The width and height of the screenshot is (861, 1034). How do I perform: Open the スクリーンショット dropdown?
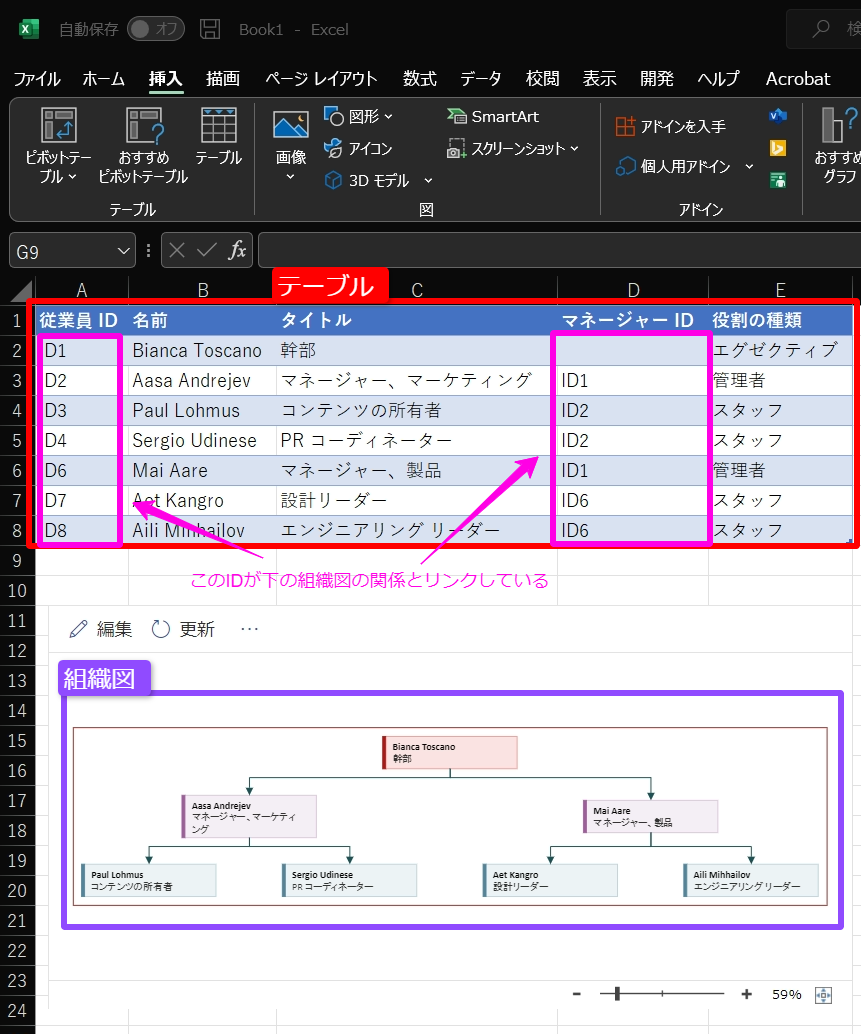(574, 149)
